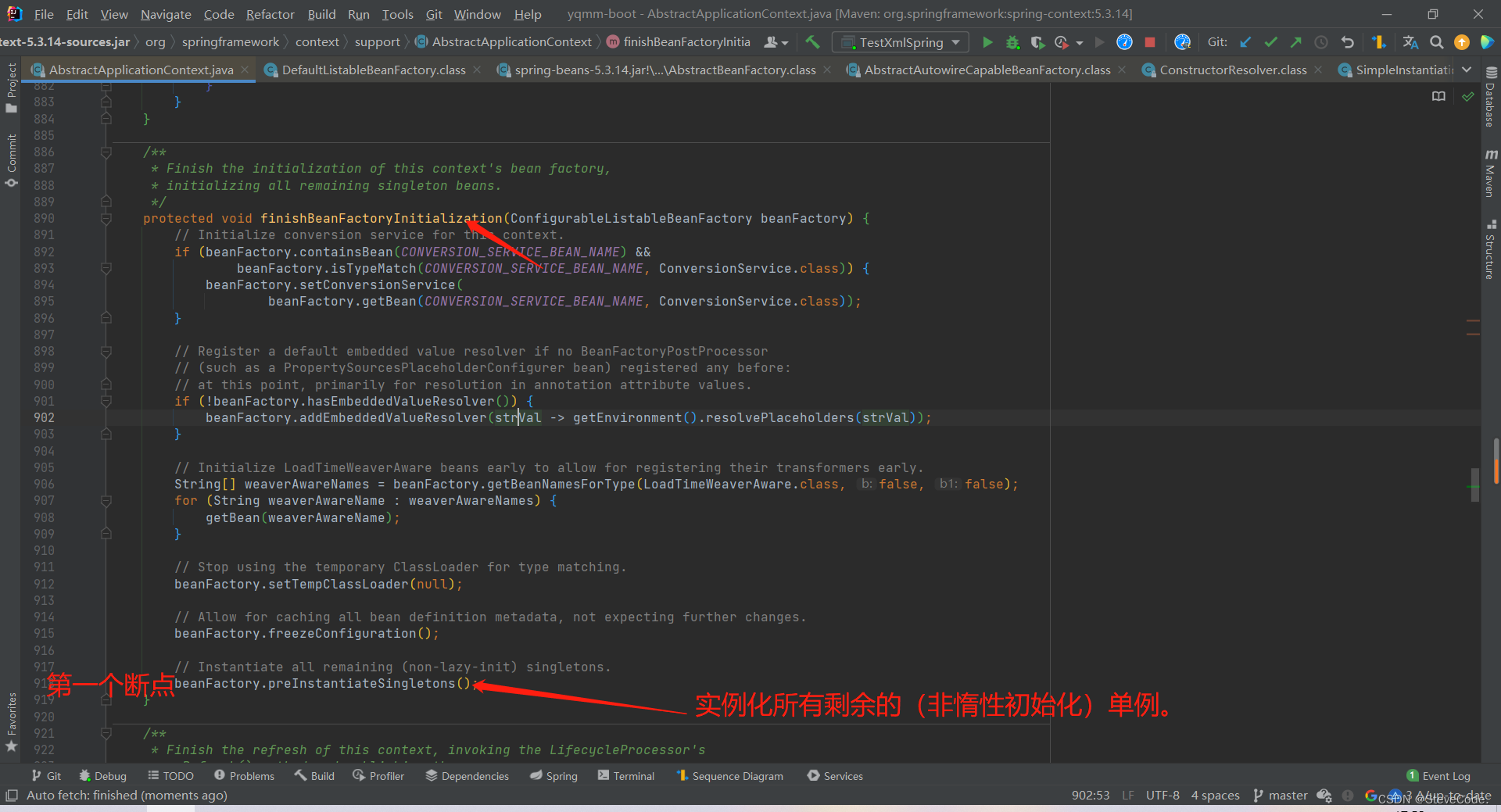Collapse the Javadoc fold at line 921

pyautogui.click(x=106, y=734)
